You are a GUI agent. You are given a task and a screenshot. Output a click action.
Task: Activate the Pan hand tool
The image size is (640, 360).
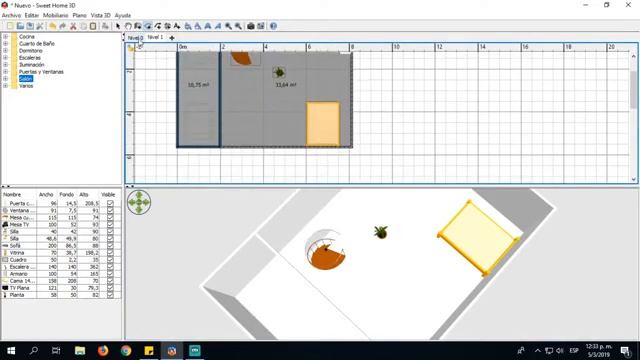[128, 26]
